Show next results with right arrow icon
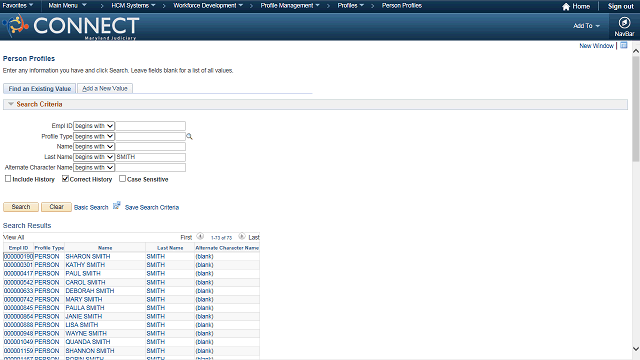Screen dimensions: 640x360 (x=242, y=236)
